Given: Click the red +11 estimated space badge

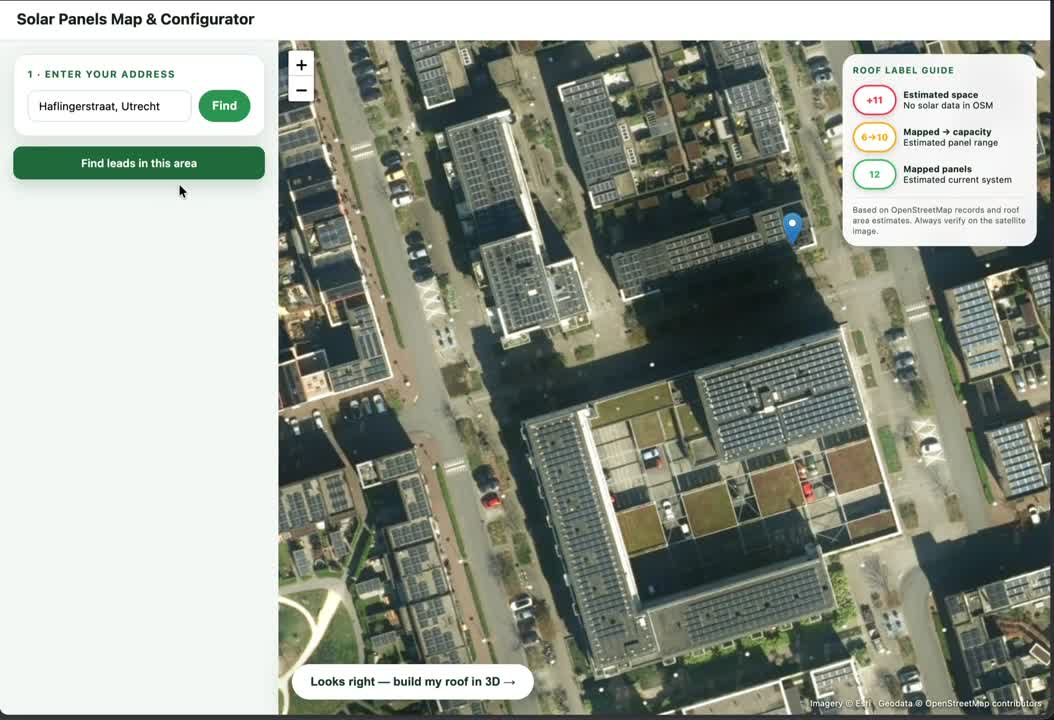Looking at the screenshot, I should [875, 100].
